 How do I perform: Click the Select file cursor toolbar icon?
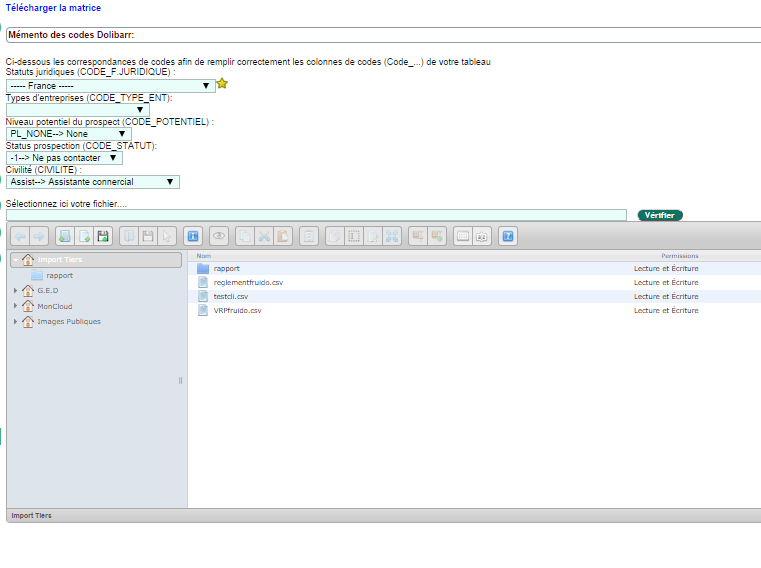[x=167, y=236]
